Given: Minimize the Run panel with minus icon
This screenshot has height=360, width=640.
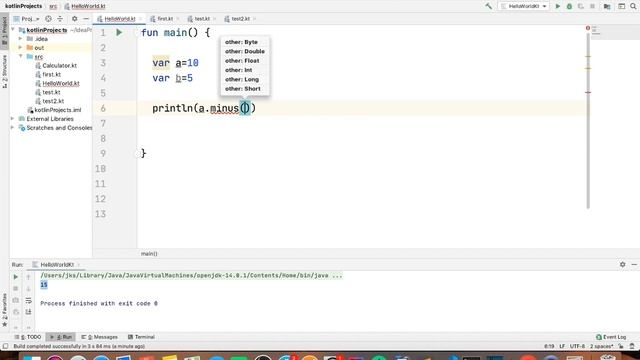Looking at the screenshot, I should 634,264.
